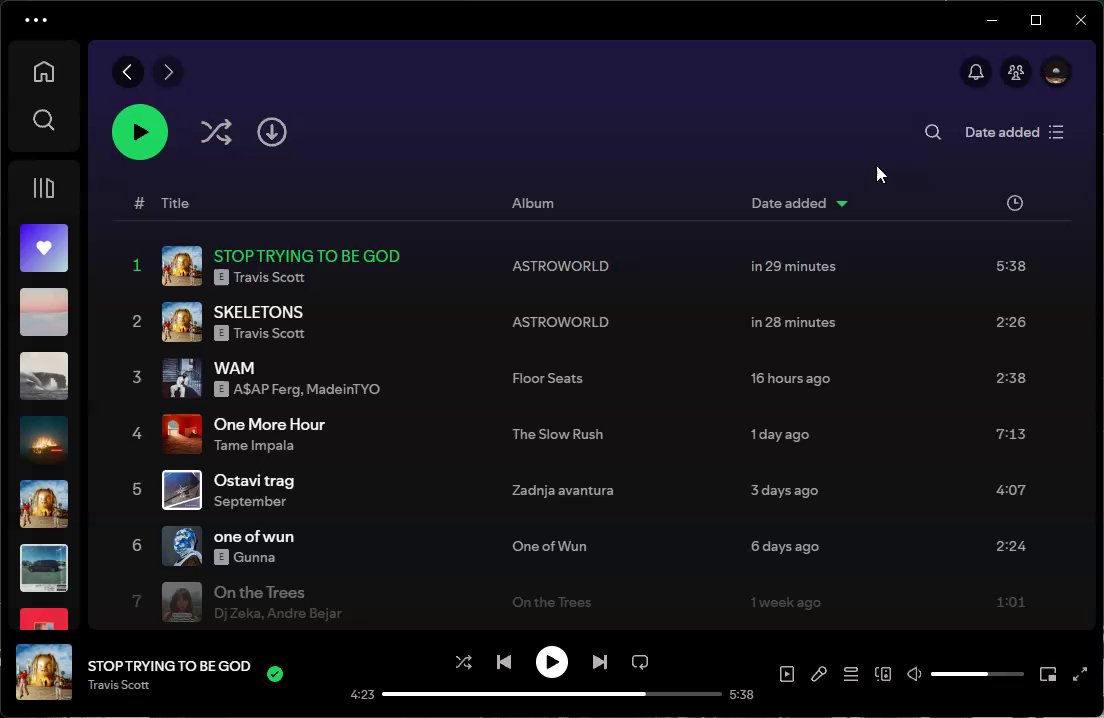Toggle Date added column sort direction

coord(799,203)
